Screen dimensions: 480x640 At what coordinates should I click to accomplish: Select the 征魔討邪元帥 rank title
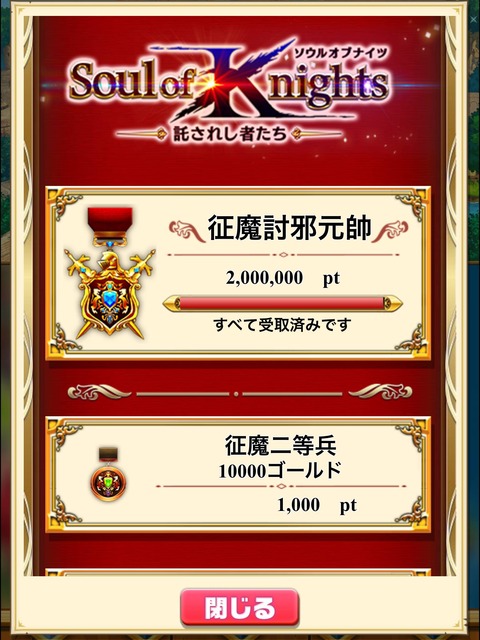pyautogui.click(x=289, y=228)
